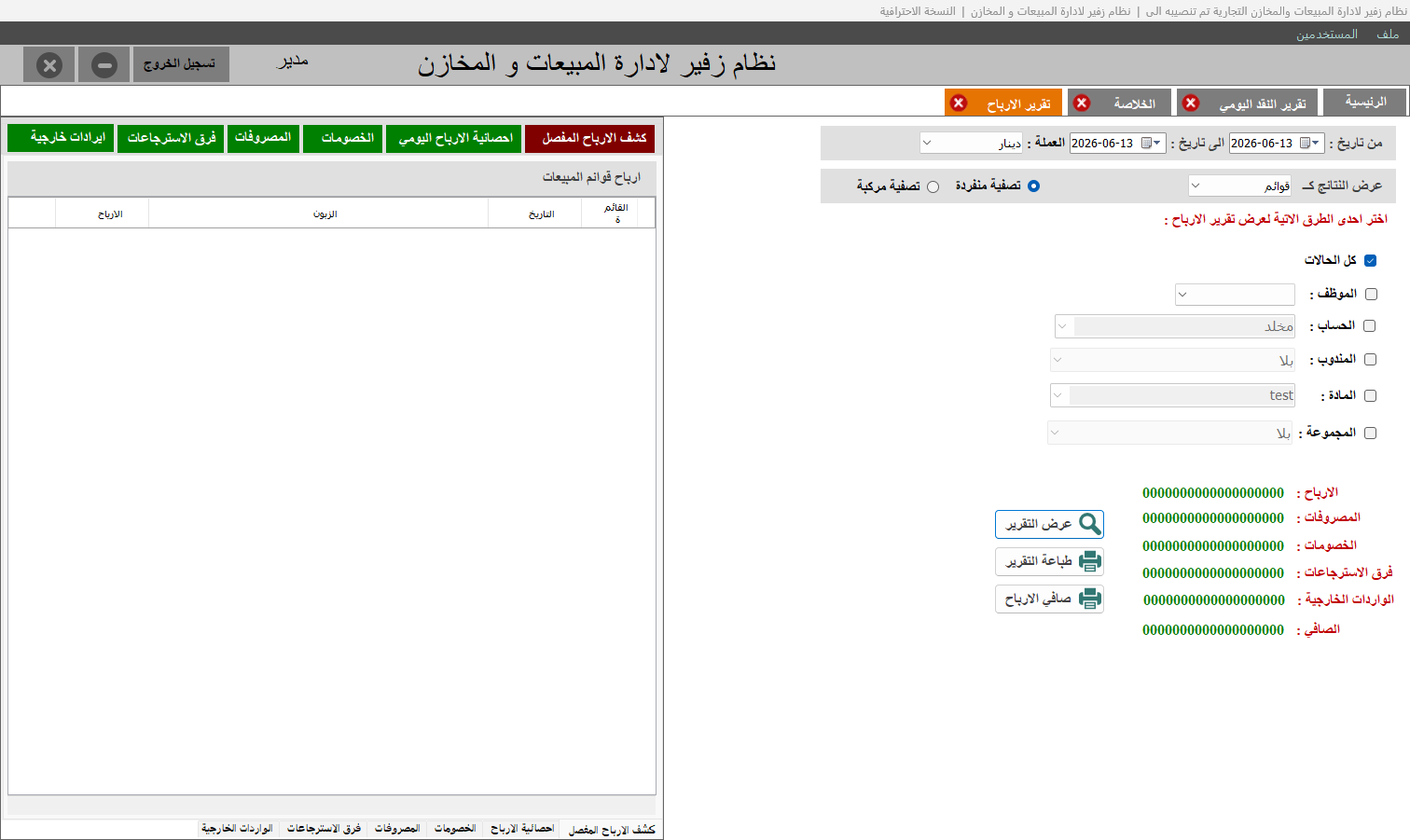
Task: Click the round X icon in header
Action: 49,65
